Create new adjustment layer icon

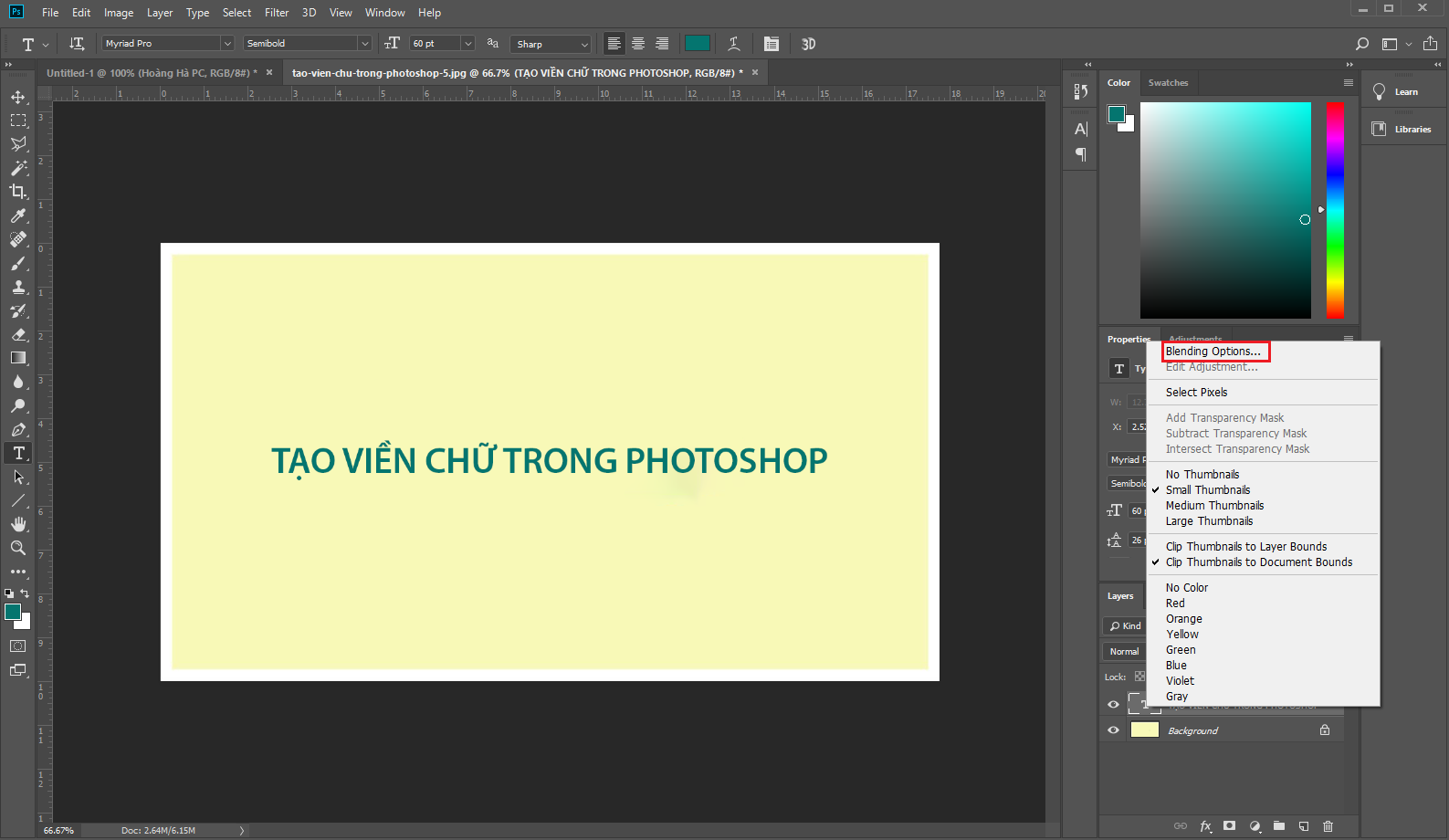[1255, 826]
